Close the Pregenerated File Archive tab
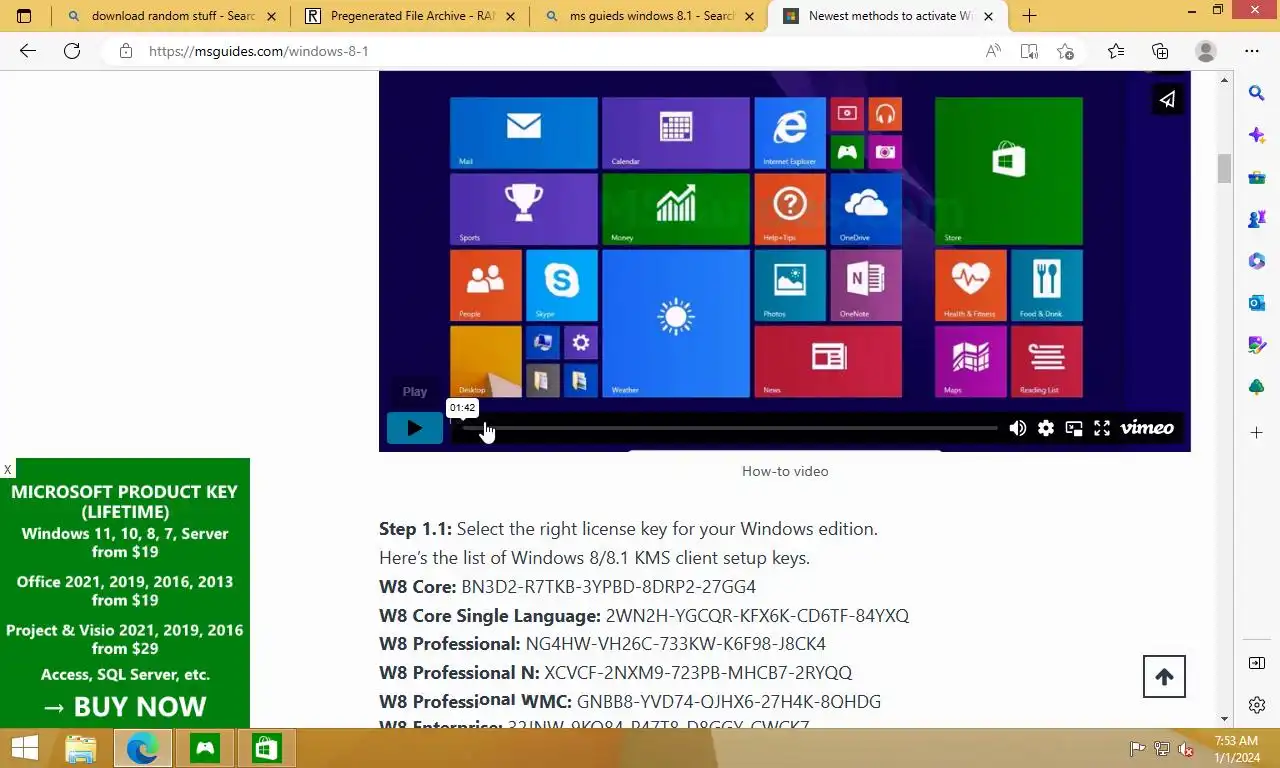This screenshot has height=768, width=1280. [511, 16]
